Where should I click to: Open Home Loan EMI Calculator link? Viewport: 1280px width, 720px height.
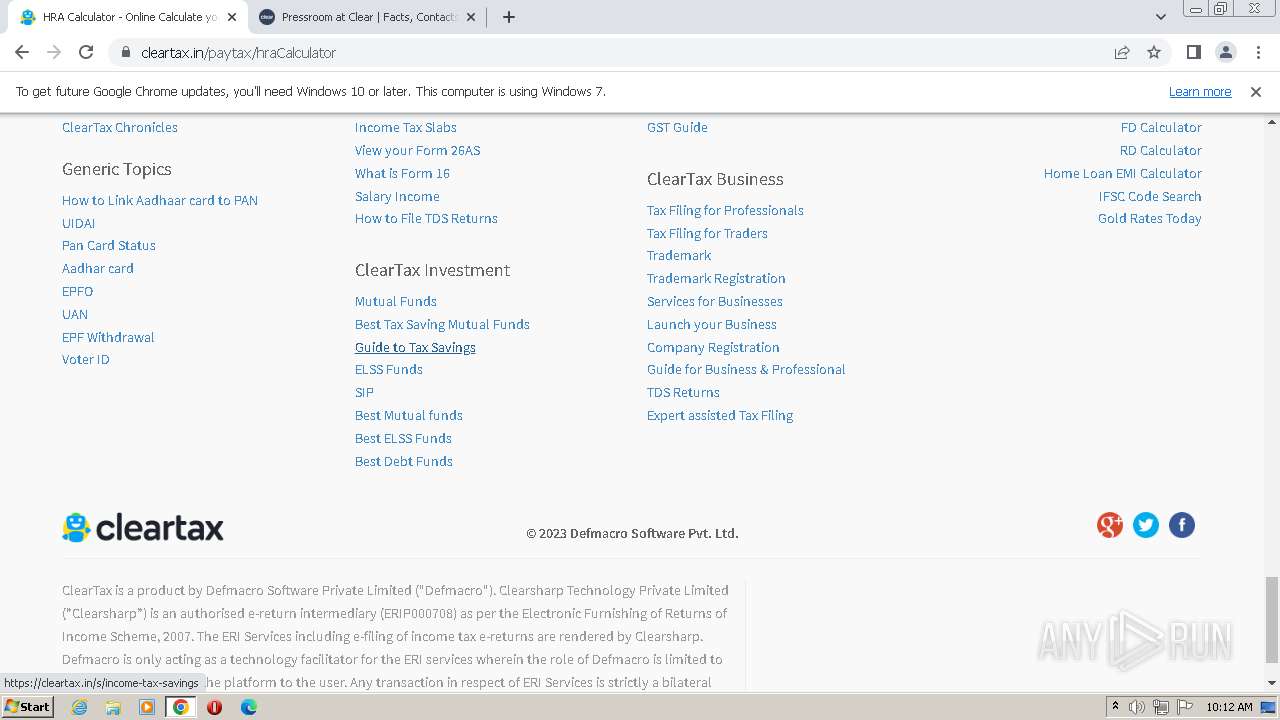tap(1123, 173)
